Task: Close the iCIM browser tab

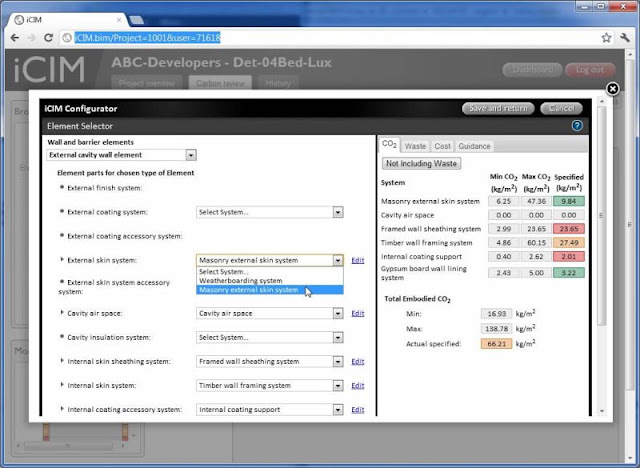Action: click(x=119, y=20)
